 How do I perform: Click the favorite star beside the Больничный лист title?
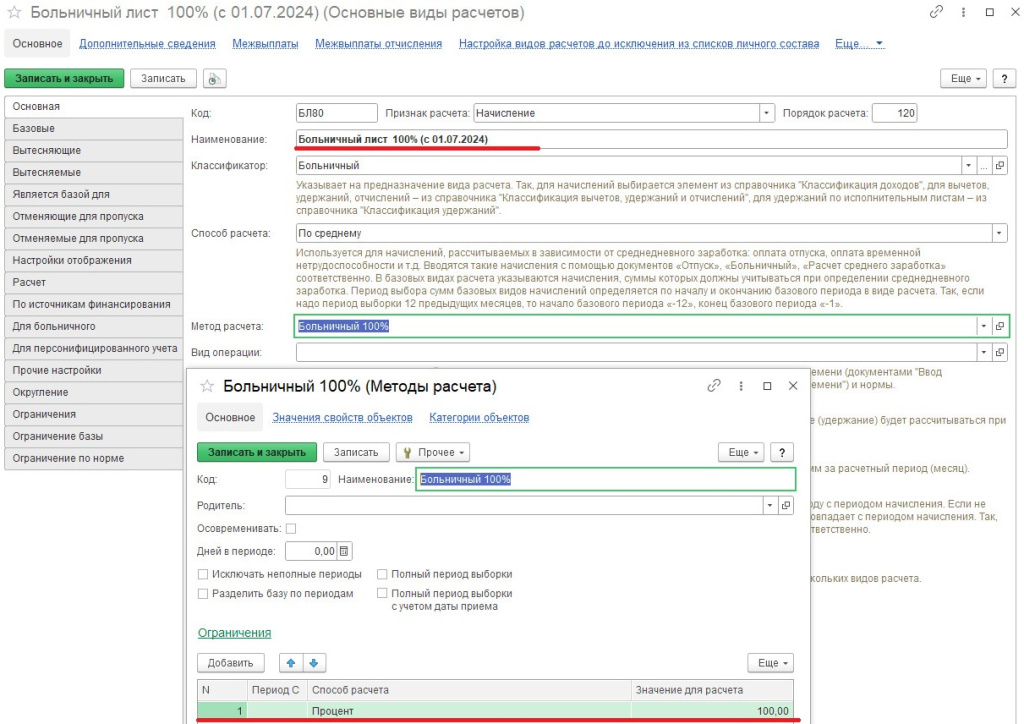[x=14, y=13]
